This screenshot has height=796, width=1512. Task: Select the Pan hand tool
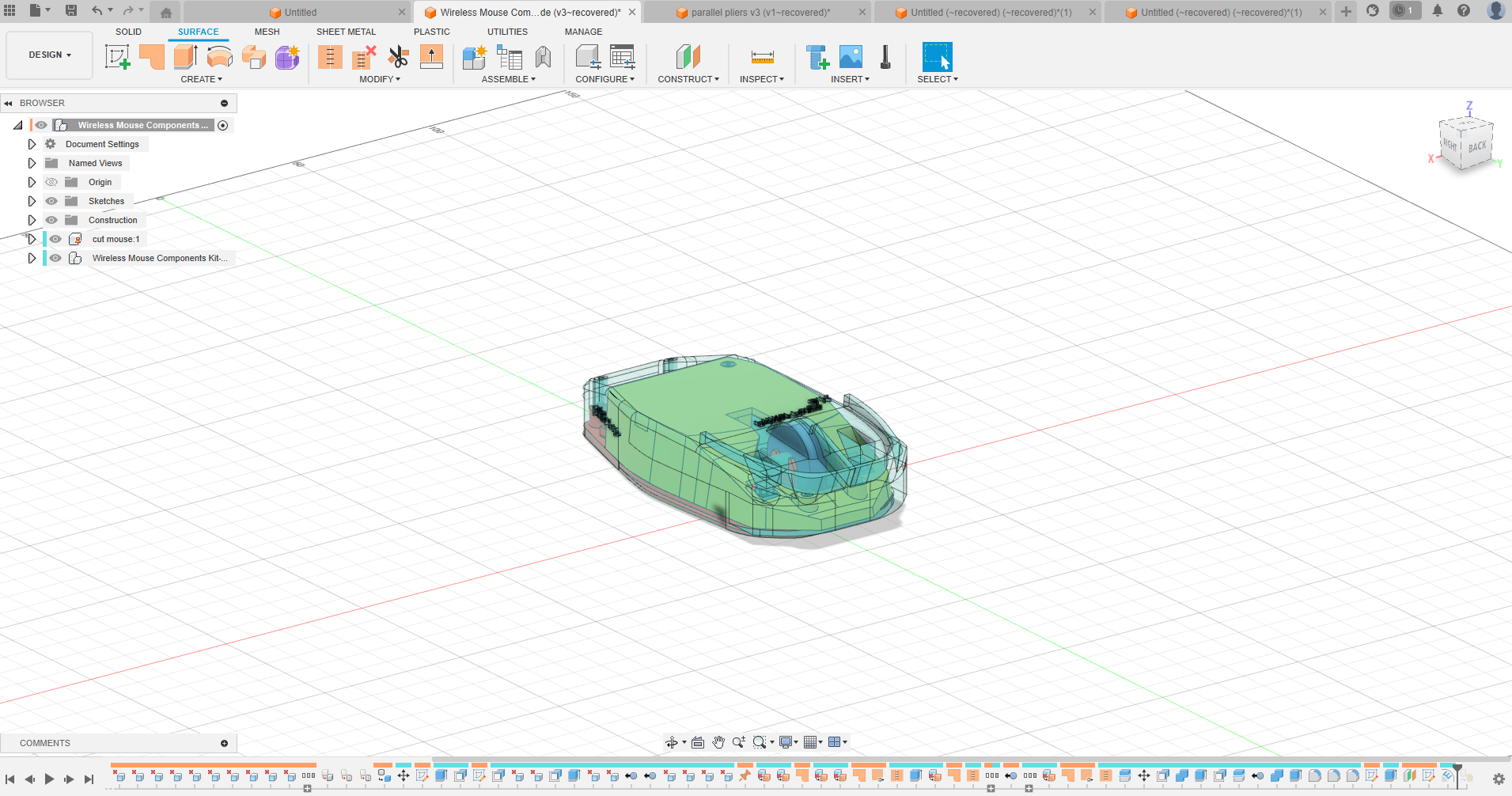718,742
